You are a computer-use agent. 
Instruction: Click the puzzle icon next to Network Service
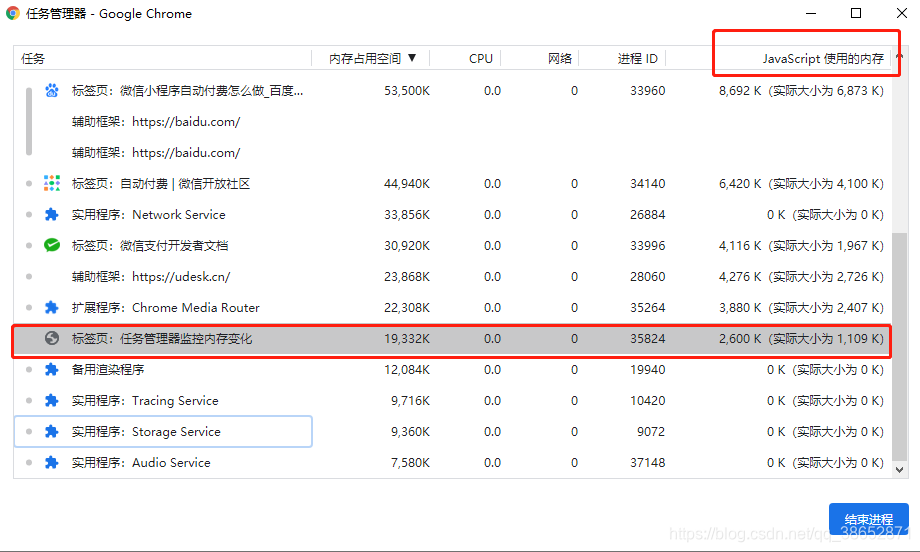point(52,214)
